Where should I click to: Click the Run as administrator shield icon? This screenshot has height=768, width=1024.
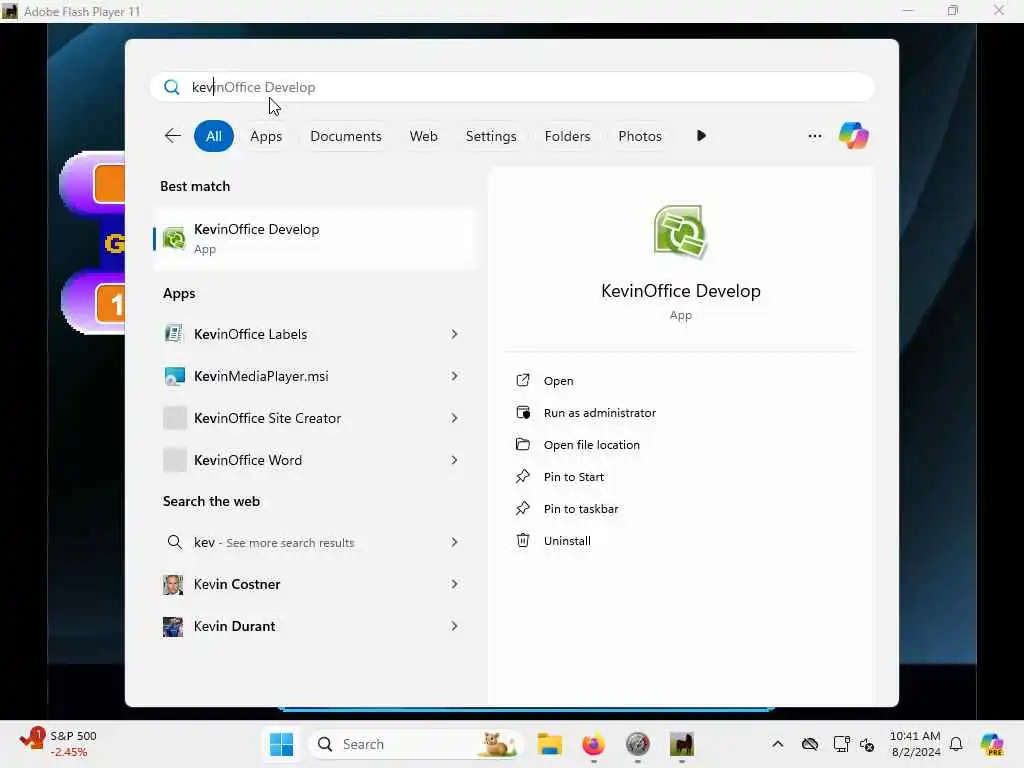pyautogui.click(x=522, y=412)
